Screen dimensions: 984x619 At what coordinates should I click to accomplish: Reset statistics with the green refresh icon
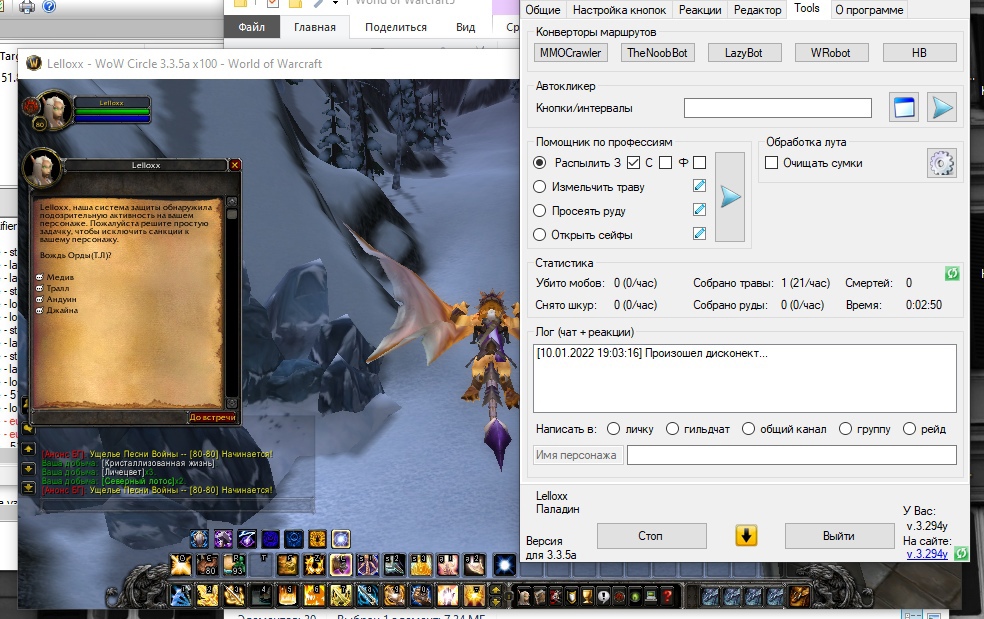click(x=952, y=273)
